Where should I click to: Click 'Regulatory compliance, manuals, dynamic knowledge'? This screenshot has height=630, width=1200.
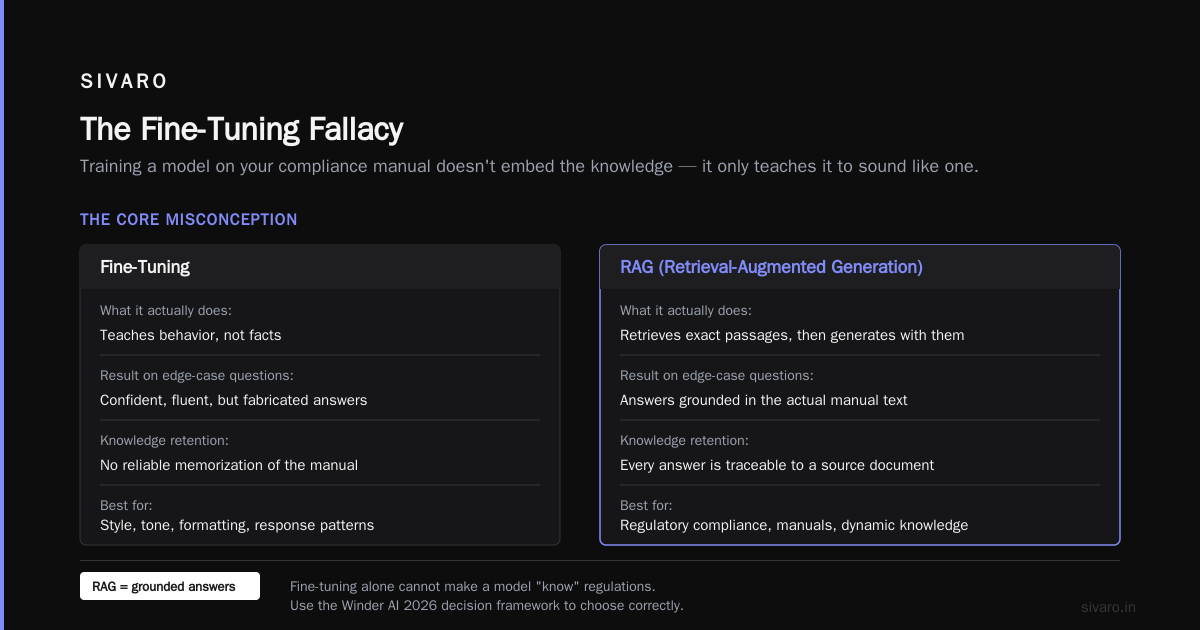[794, 525]
